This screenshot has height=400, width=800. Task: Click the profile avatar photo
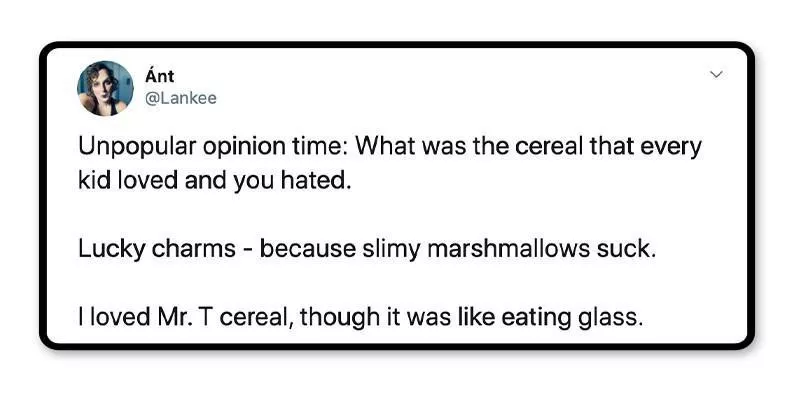(x=105, y=88)
